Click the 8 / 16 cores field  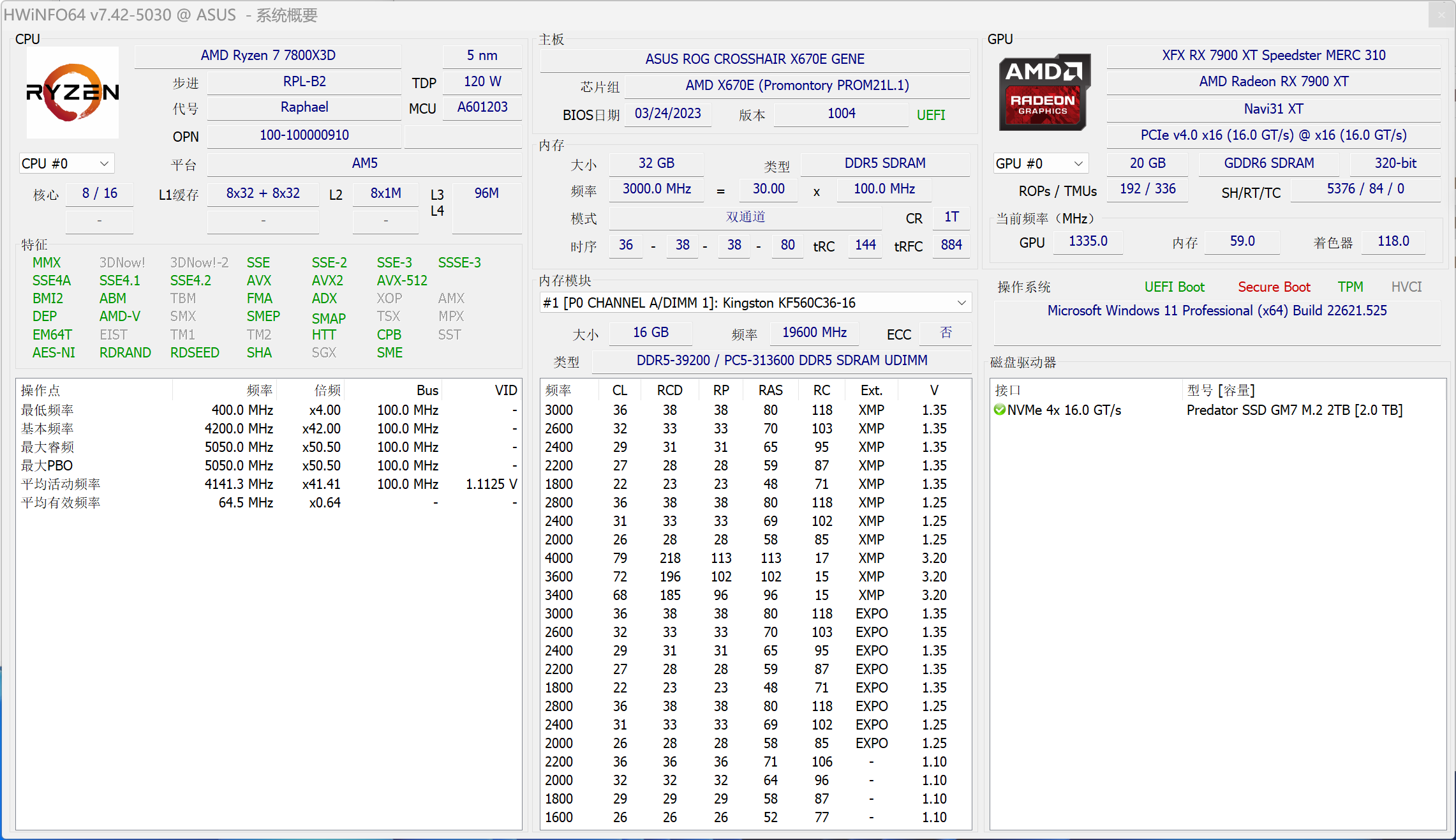100,193
